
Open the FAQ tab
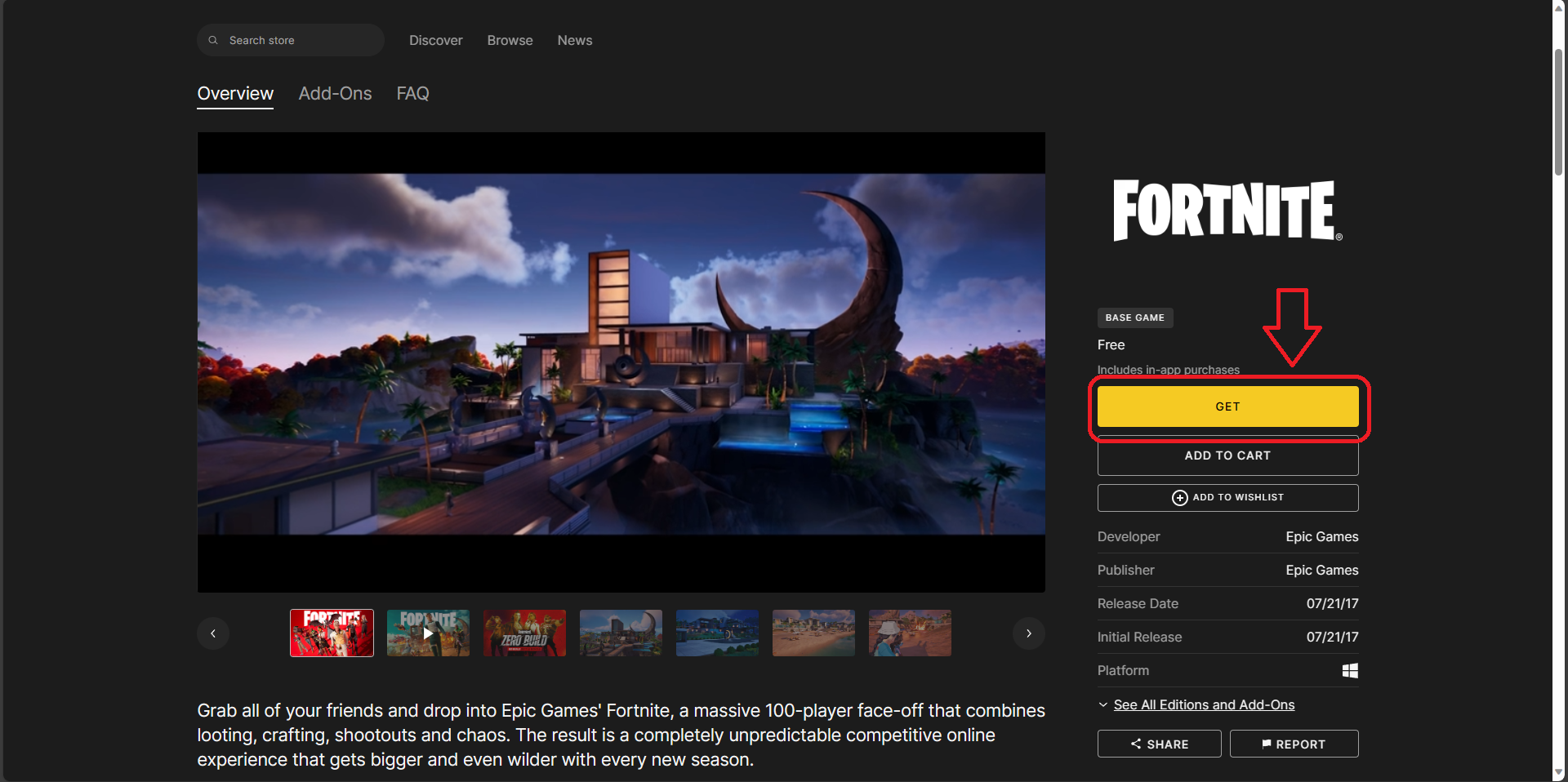pyautogui.click(x=412, y=94)
